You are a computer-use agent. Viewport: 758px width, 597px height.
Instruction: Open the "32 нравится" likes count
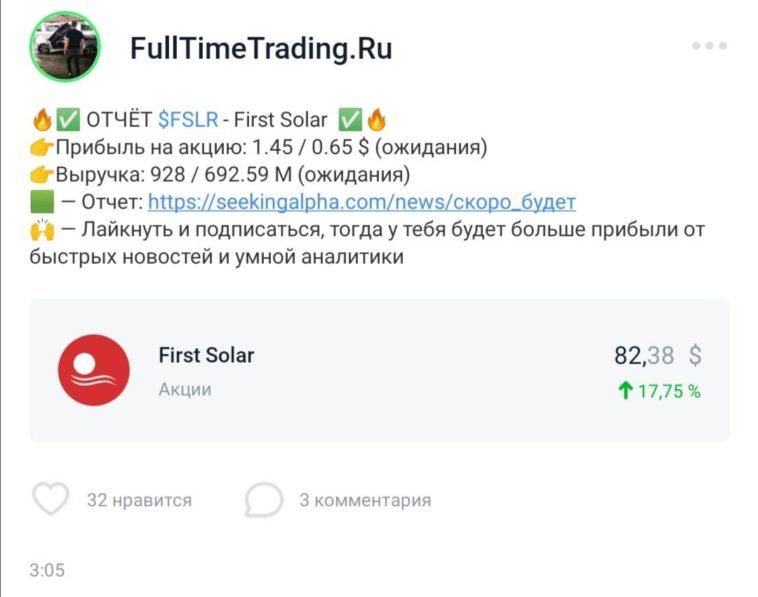[139, 500]
